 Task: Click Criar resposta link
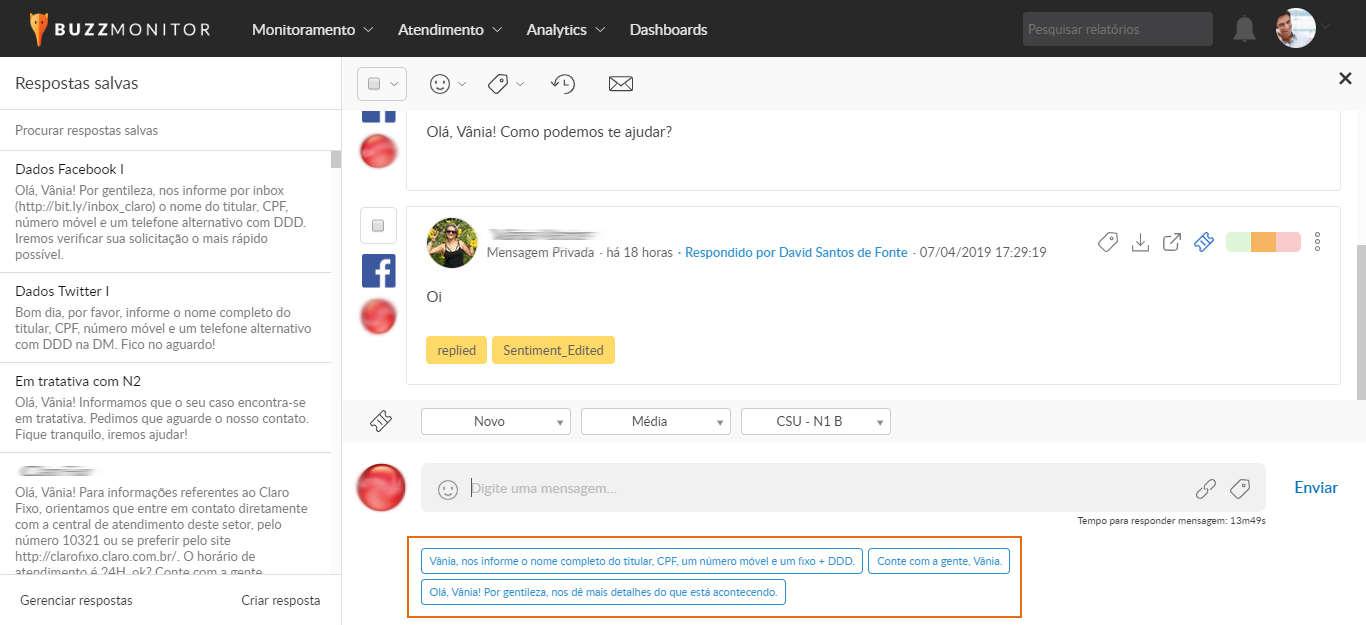click(280, 601)
